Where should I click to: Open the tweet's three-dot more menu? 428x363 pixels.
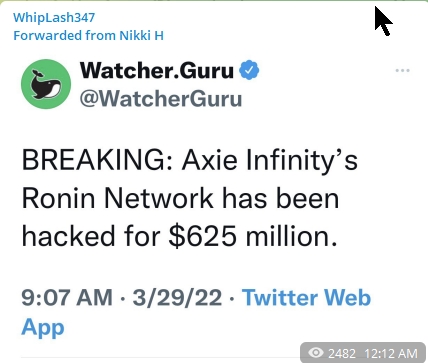(402, 70)
